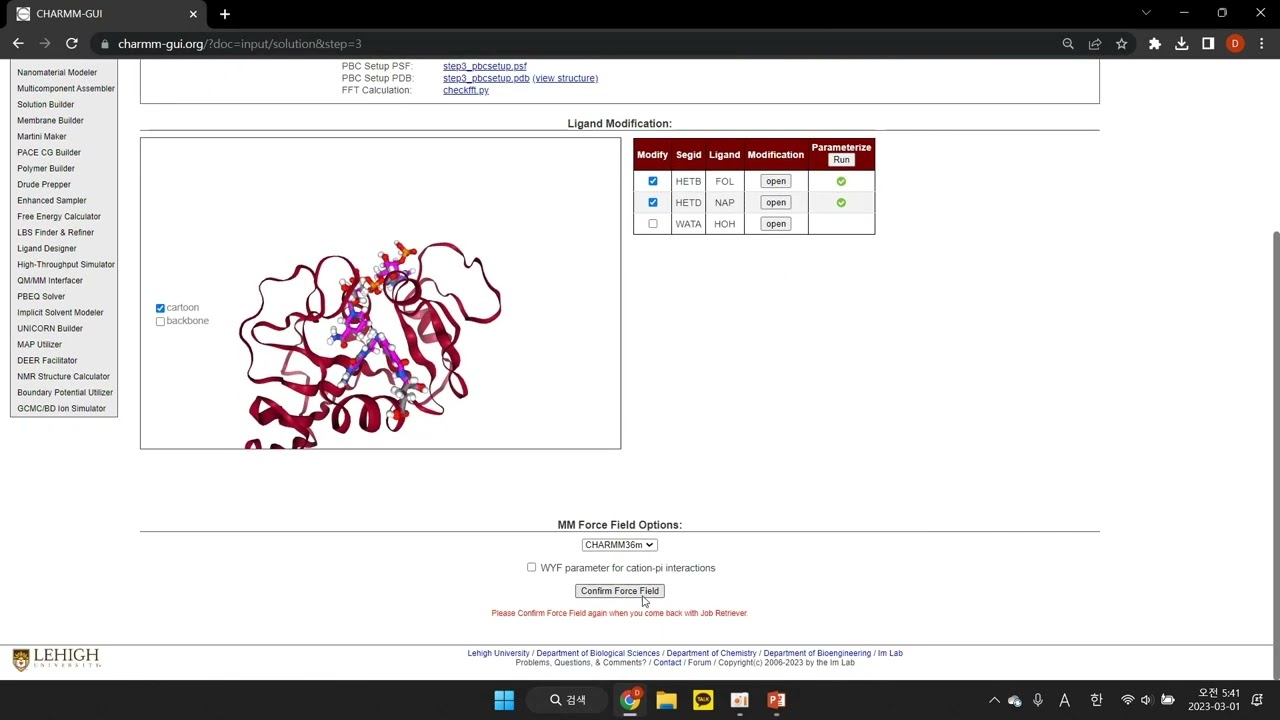1280x720 pixels.
Task: Open Nanomaterial Modeler from the sidebar
Action: (57, 72)
